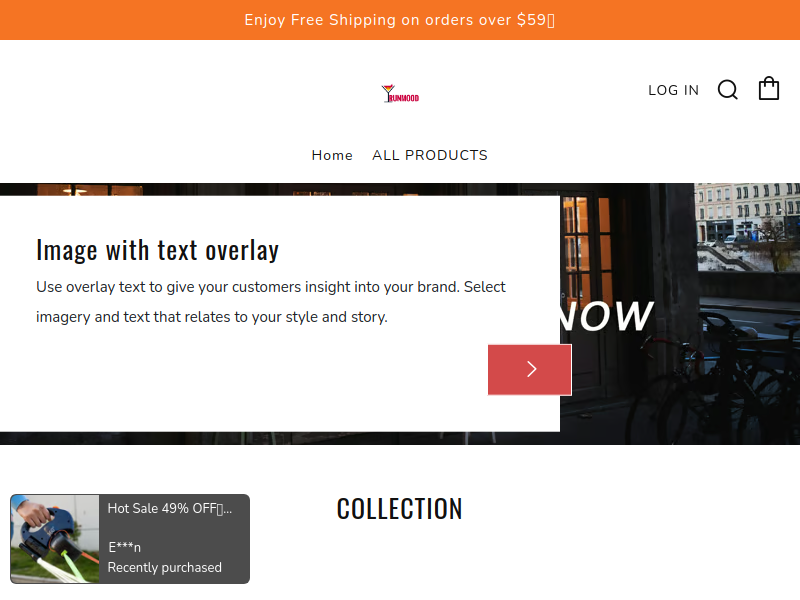Viewport: 800px width, 600px height.
Task: Click the white text overlay card
Action: pos(280,314)
